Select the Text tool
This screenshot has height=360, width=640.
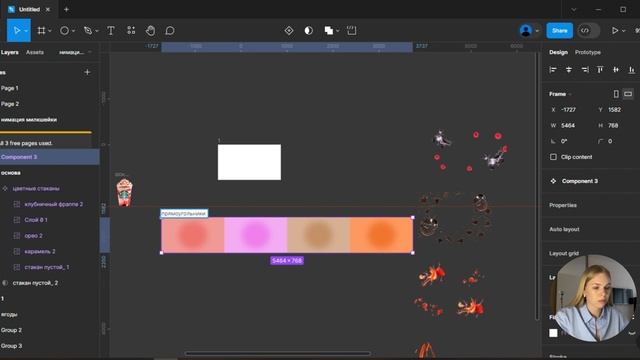click(111, 31)
